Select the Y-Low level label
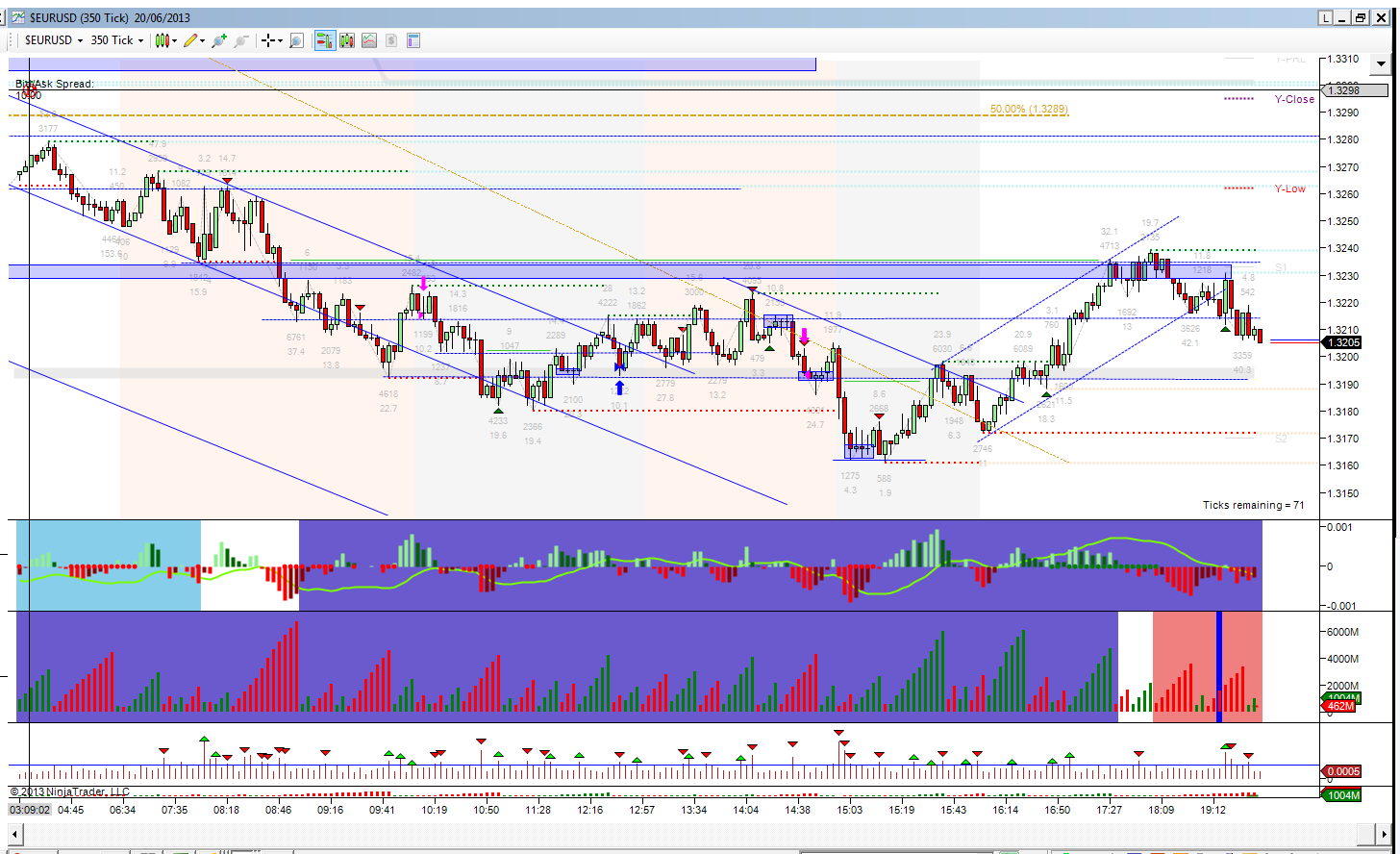Image resolution: width=1400 pixels, height=854 pixels. pos(1290,188)
